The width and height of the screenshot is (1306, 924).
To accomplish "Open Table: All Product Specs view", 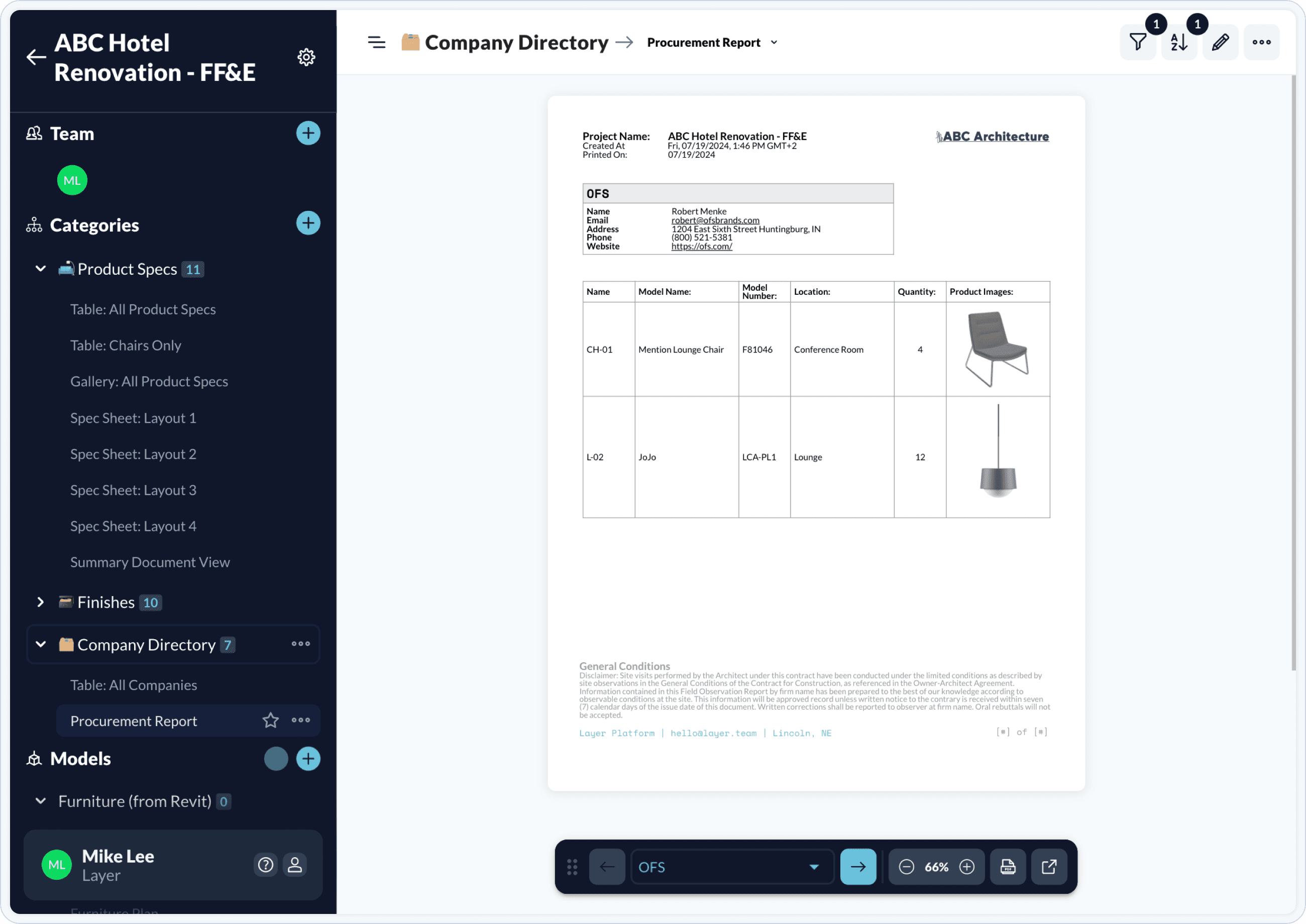I will (143, 309).
